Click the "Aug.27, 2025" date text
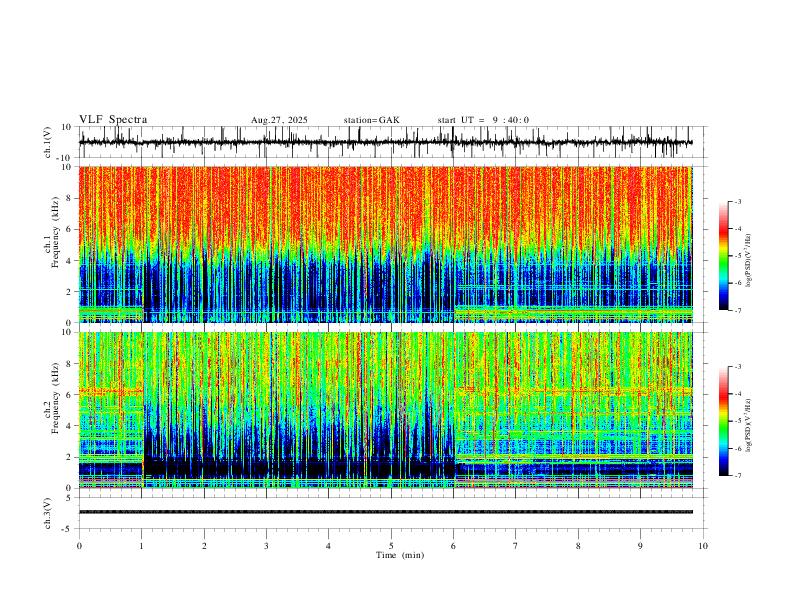The width and height of the screenshot is (792, 612). coord(279,120)
